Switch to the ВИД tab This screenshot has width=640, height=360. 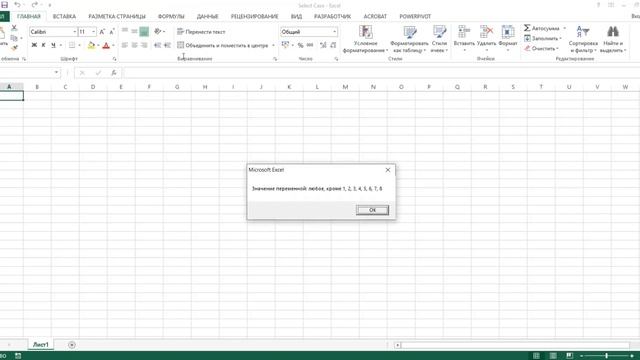click(296, 16)
